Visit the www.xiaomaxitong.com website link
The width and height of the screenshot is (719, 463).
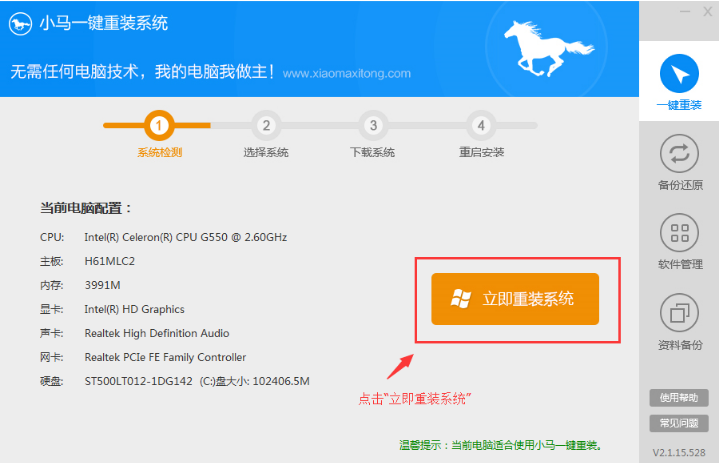[x=347, y=74]
